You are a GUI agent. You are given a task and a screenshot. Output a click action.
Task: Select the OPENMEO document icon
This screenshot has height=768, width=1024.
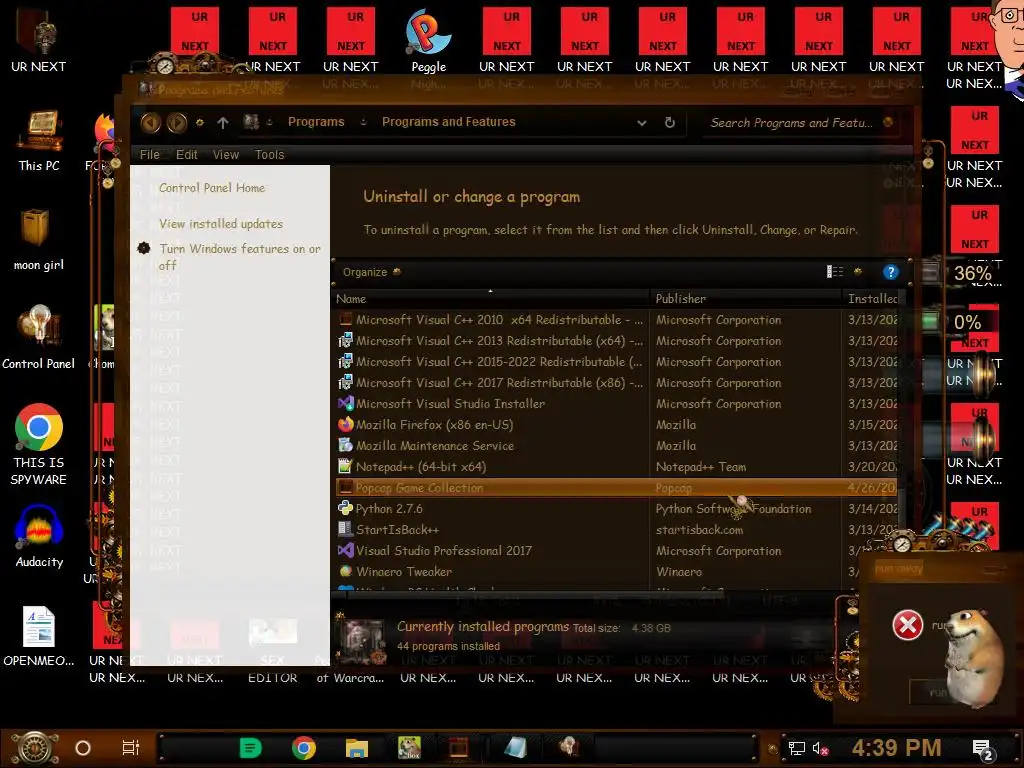pos(39,637)
